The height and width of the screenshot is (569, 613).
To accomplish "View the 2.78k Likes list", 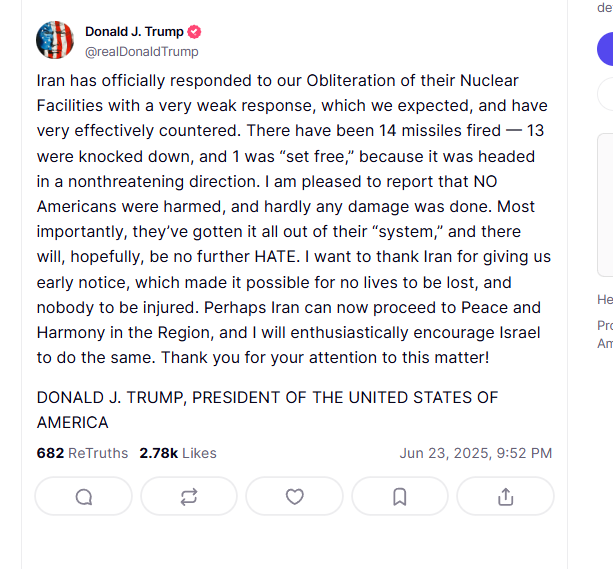I will click(178, 453).
